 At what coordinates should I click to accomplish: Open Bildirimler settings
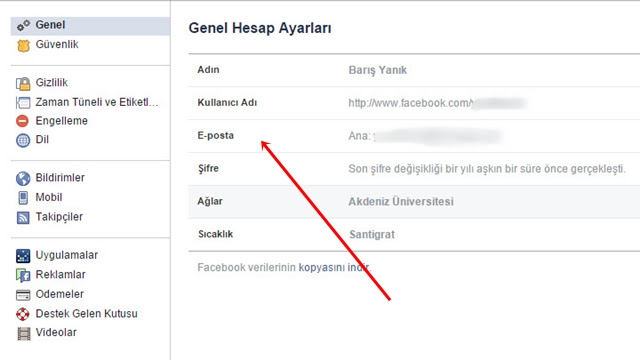60,178
